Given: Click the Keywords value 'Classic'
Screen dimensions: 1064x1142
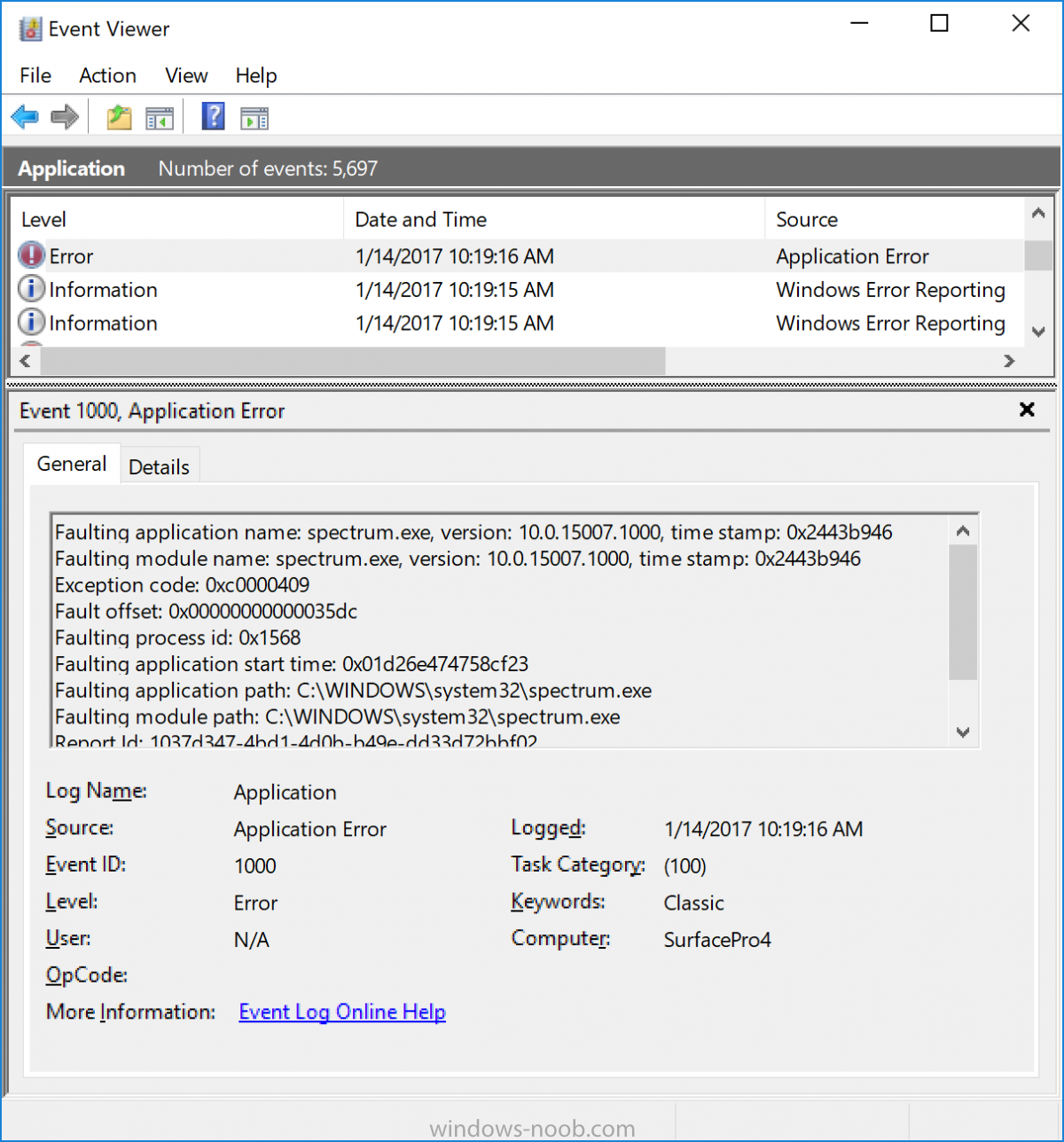Looking at the screenshot, I should point(694,903).
